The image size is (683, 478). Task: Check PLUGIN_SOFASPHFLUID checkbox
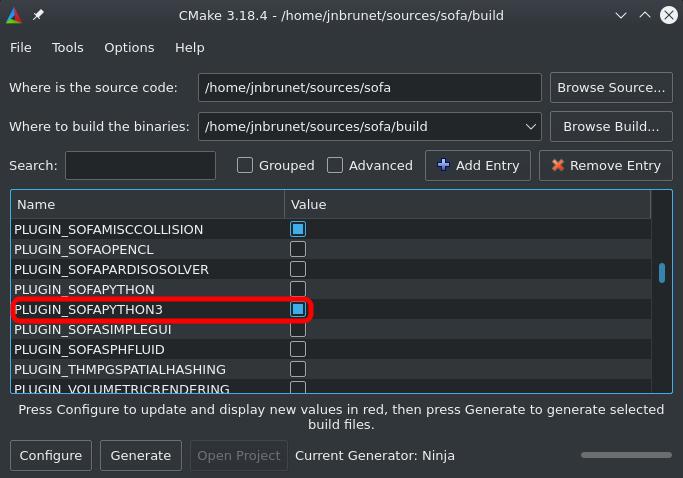pos(298,349)
